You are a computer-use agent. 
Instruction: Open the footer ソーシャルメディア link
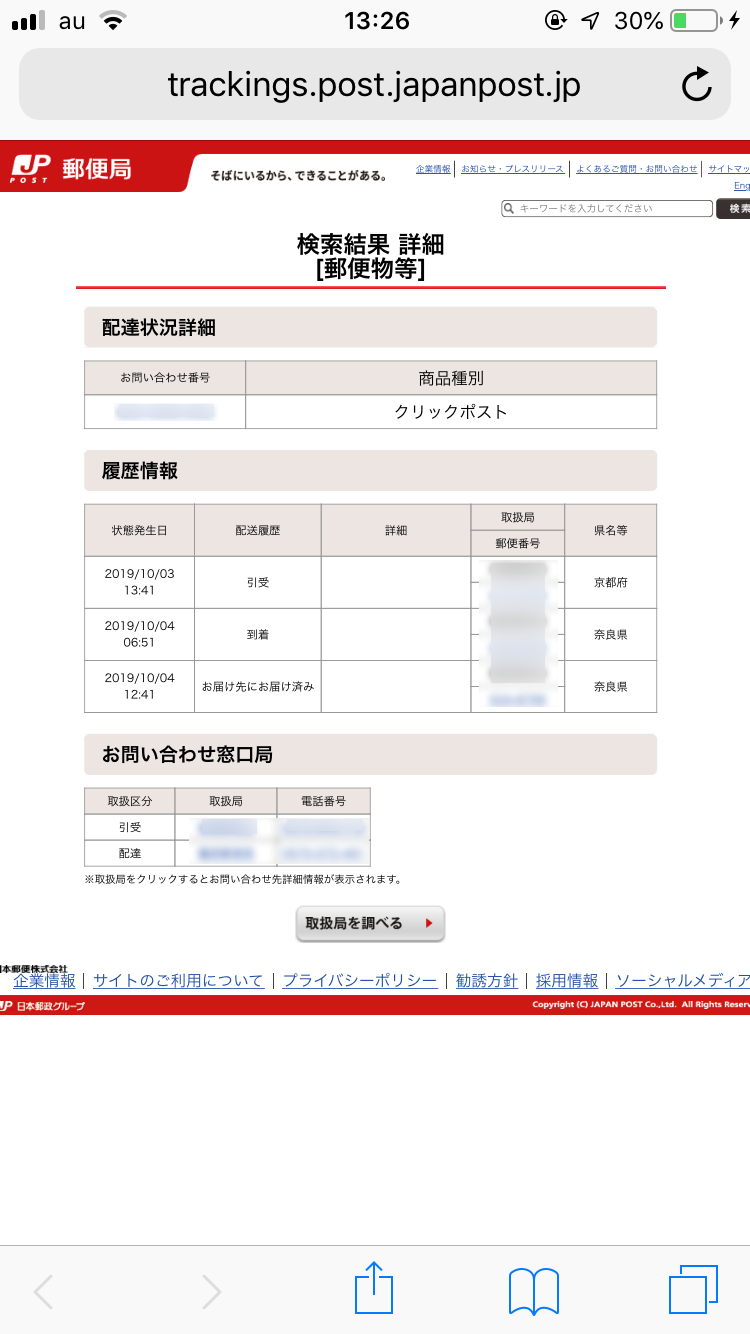point(682,981)
